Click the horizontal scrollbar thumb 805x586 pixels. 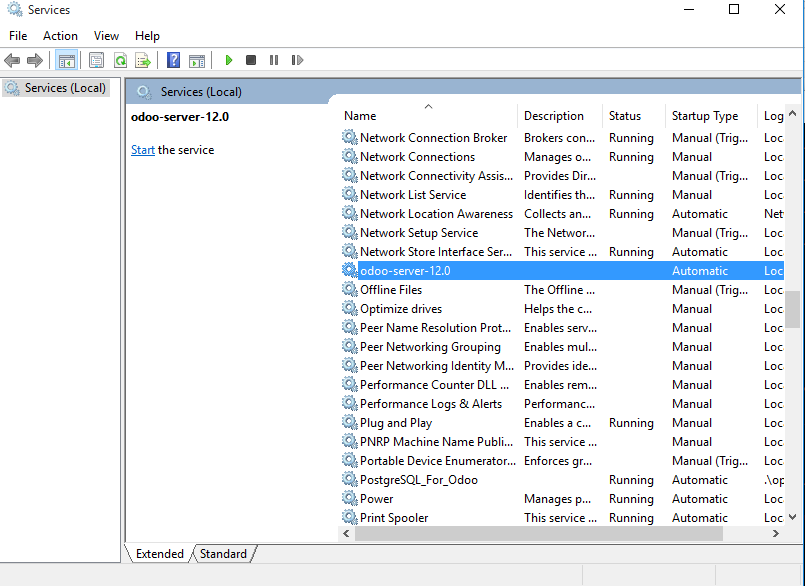point(539,534)
